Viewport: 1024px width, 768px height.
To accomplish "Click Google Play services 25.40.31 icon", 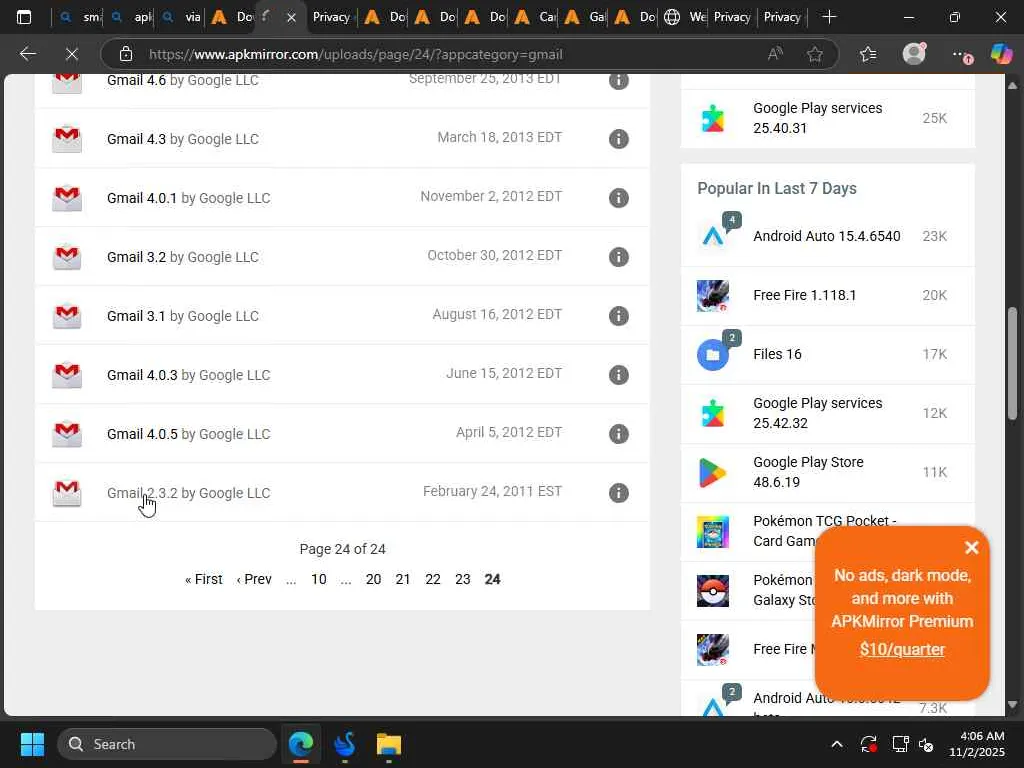I will [x=713, y=118].
